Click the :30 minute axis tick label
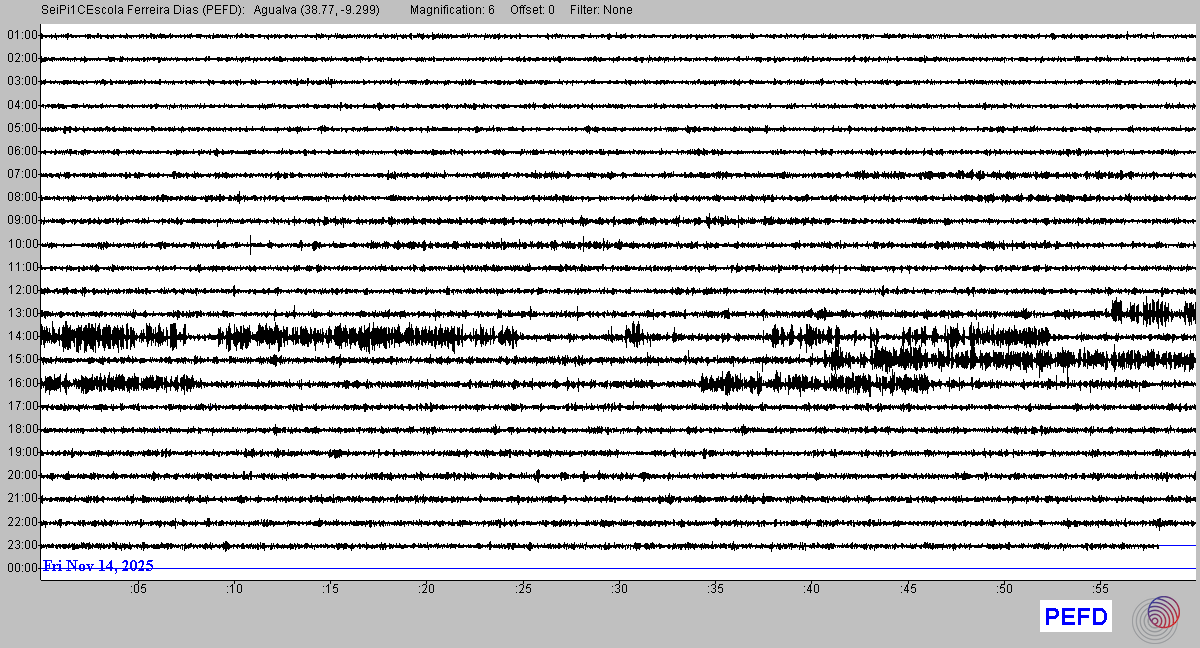Image resolution: width=1200 pixels, height=648 pixels. tap(619, 590)
